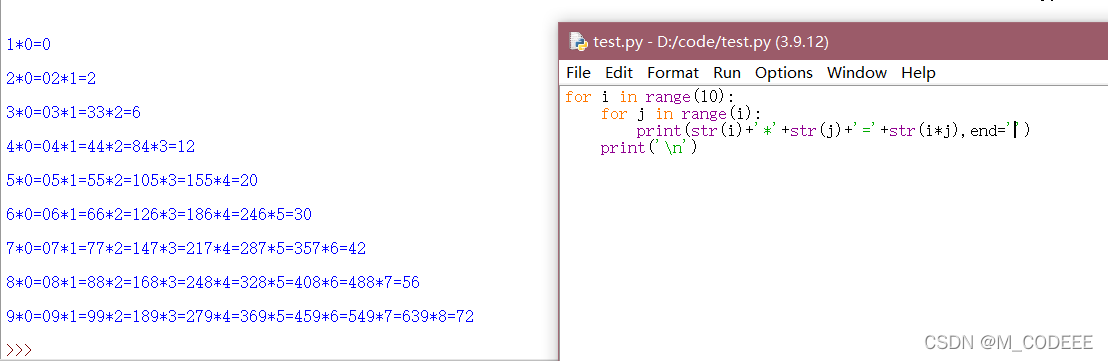Click shell output line ending '7*6=42'

(186, 249)
